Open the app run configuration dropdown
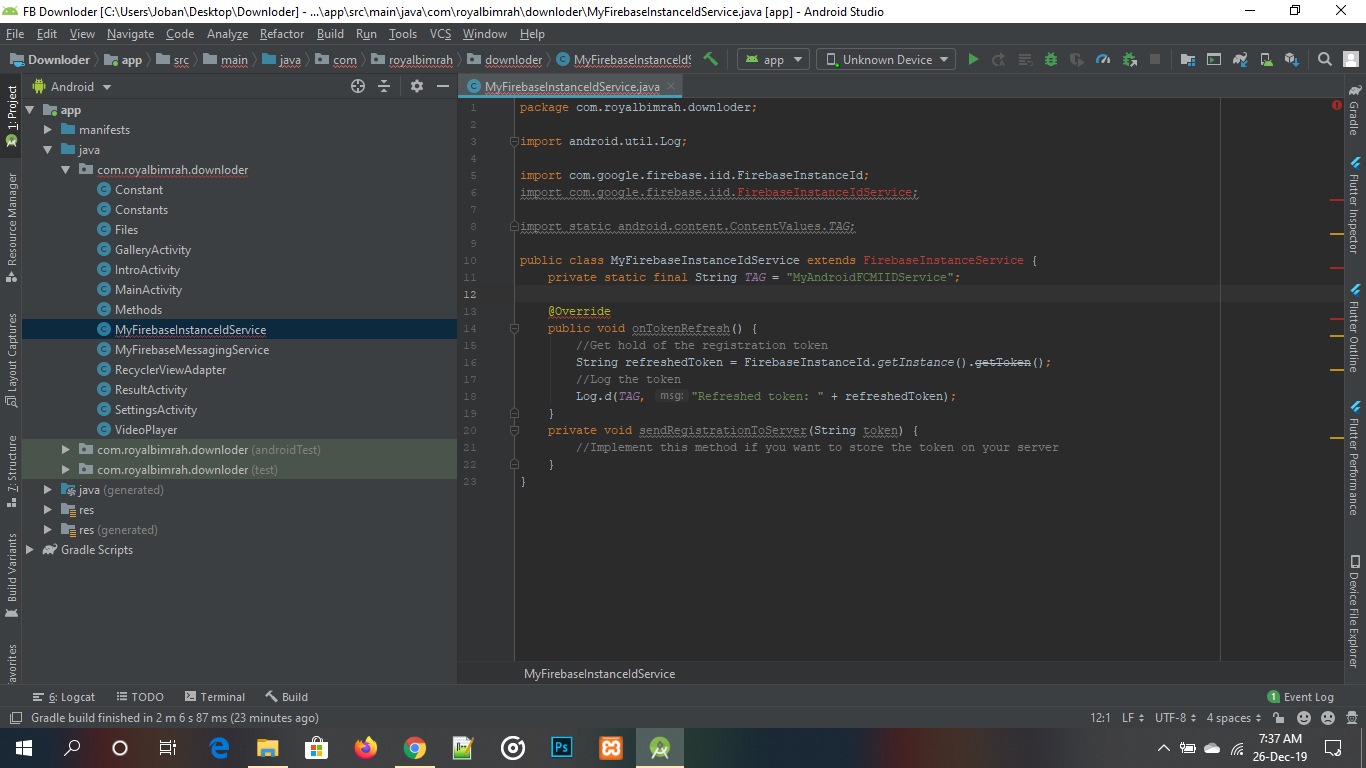1366x768 pixels. (x=774, y=59)
